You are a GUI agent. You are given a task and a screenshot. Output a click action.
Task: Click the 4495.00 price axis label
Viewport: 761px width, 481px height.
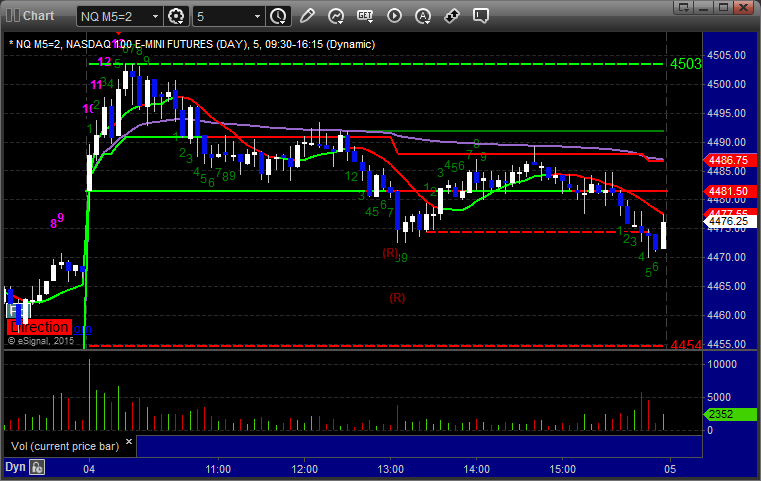(x=727, y=113)
